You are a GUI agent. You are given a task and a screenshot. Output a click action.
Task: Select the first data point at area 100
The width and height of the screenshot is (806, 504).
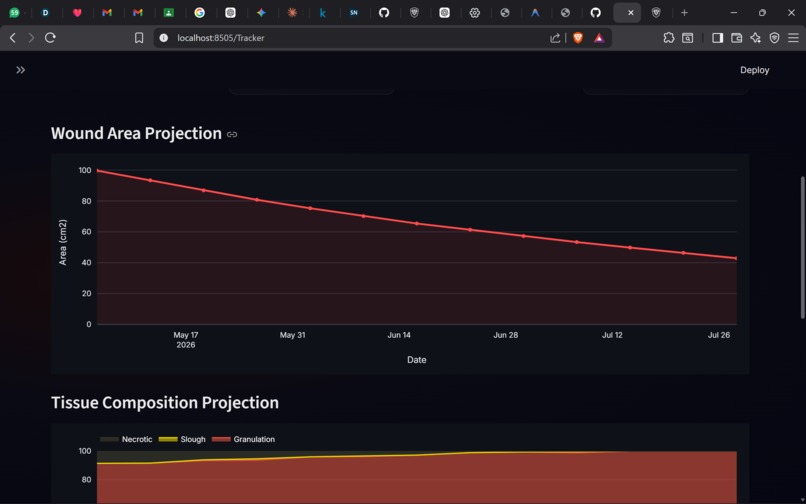98,171
